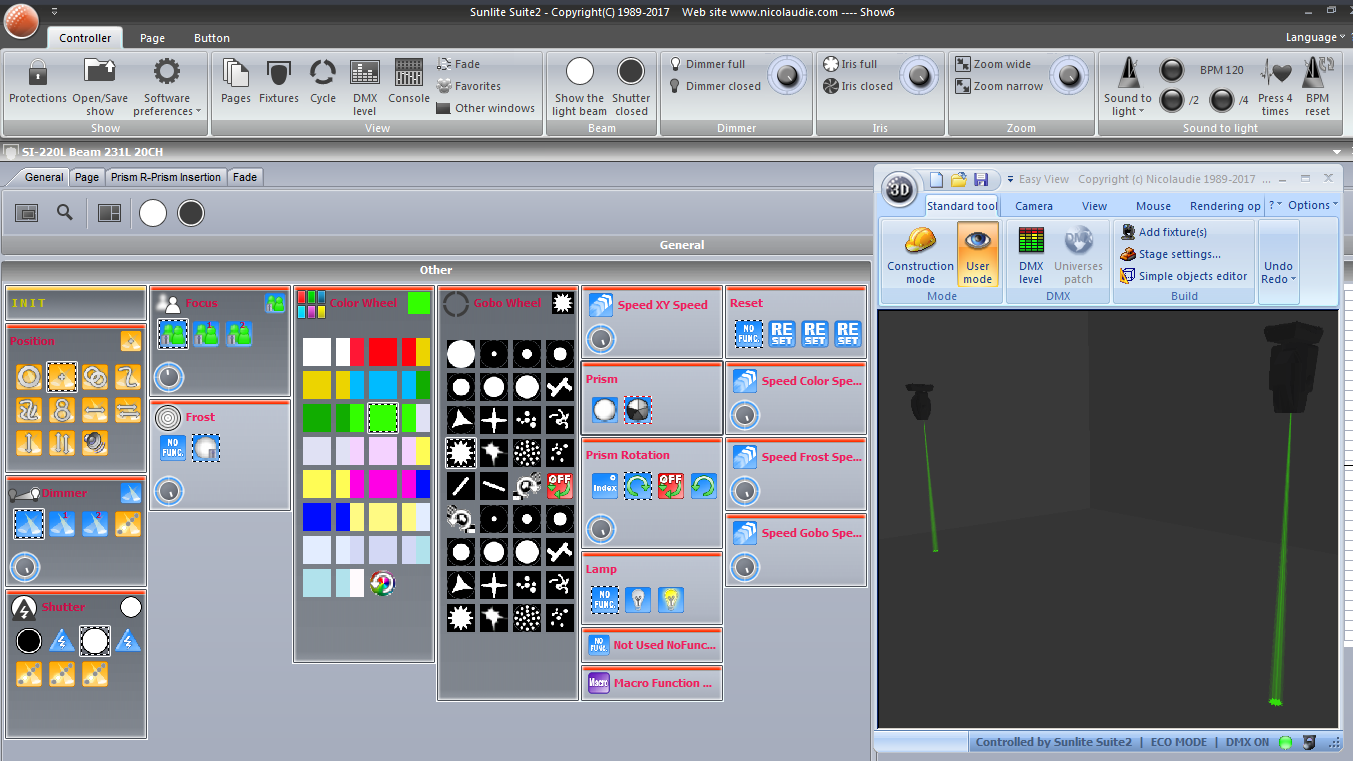Screen dimensions: 1353x761
Task: Enable Zoom wide
Action: pyautogui.click(x=993, y=64)
